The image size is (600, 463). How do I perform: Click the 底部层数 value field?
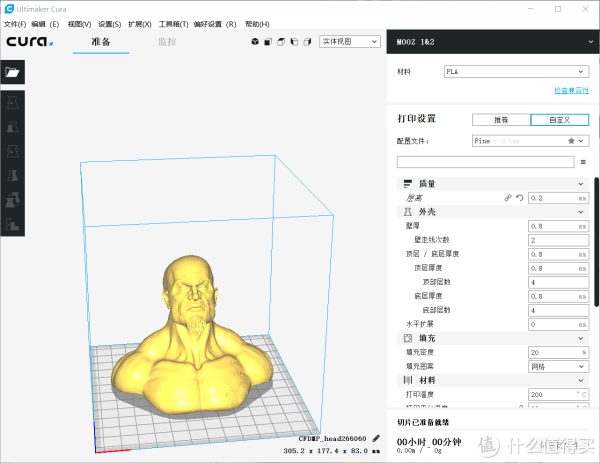[558, 310]
